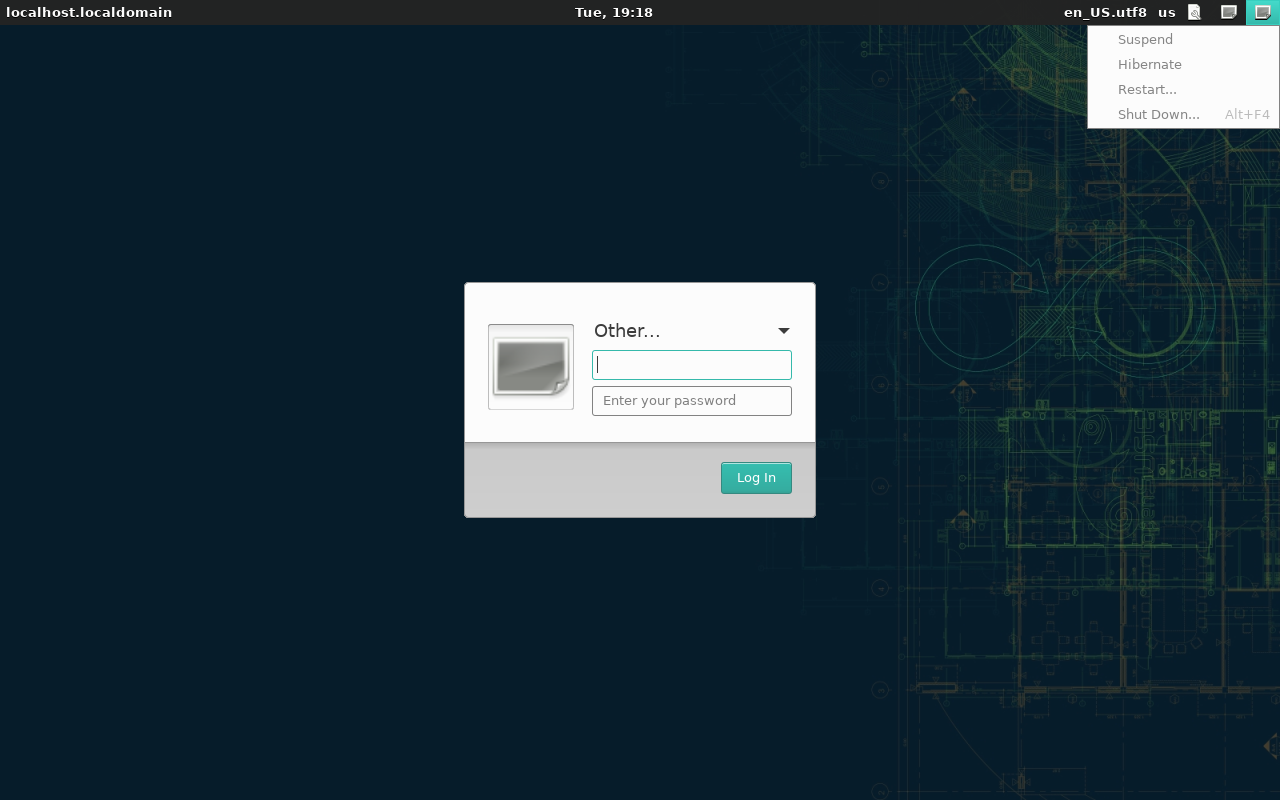
Task: Click the localhost.localdomain hostname label
Action: click(x=89, y=12)
